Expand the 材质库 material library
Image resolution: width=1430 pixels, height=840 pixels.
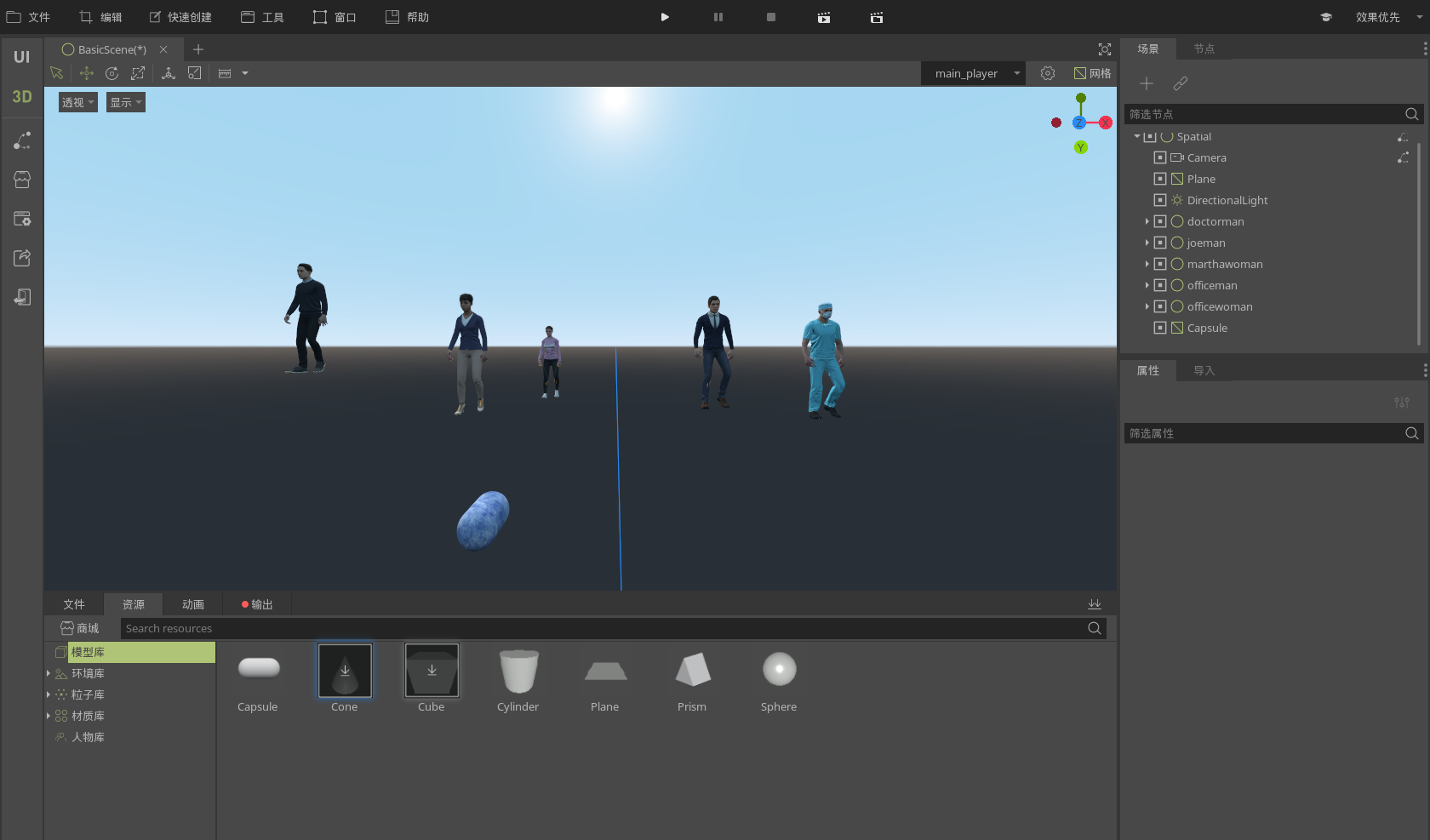(x=49, y=716)
